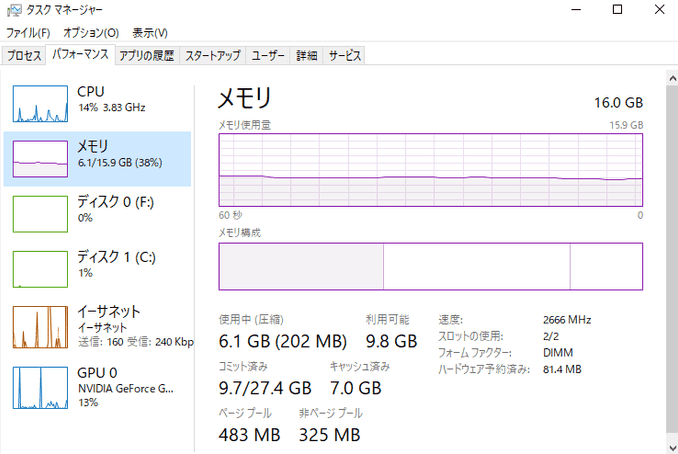Screen dimensions: 678x454
Task: Click the 送信: 160 受信: 240 Kbps text
Action: [x=136, y=342]
